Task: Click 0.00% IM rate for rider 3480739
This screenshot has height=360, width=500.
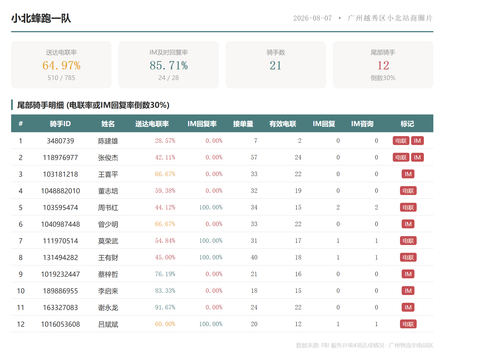Action: click(x=214, y=141)
